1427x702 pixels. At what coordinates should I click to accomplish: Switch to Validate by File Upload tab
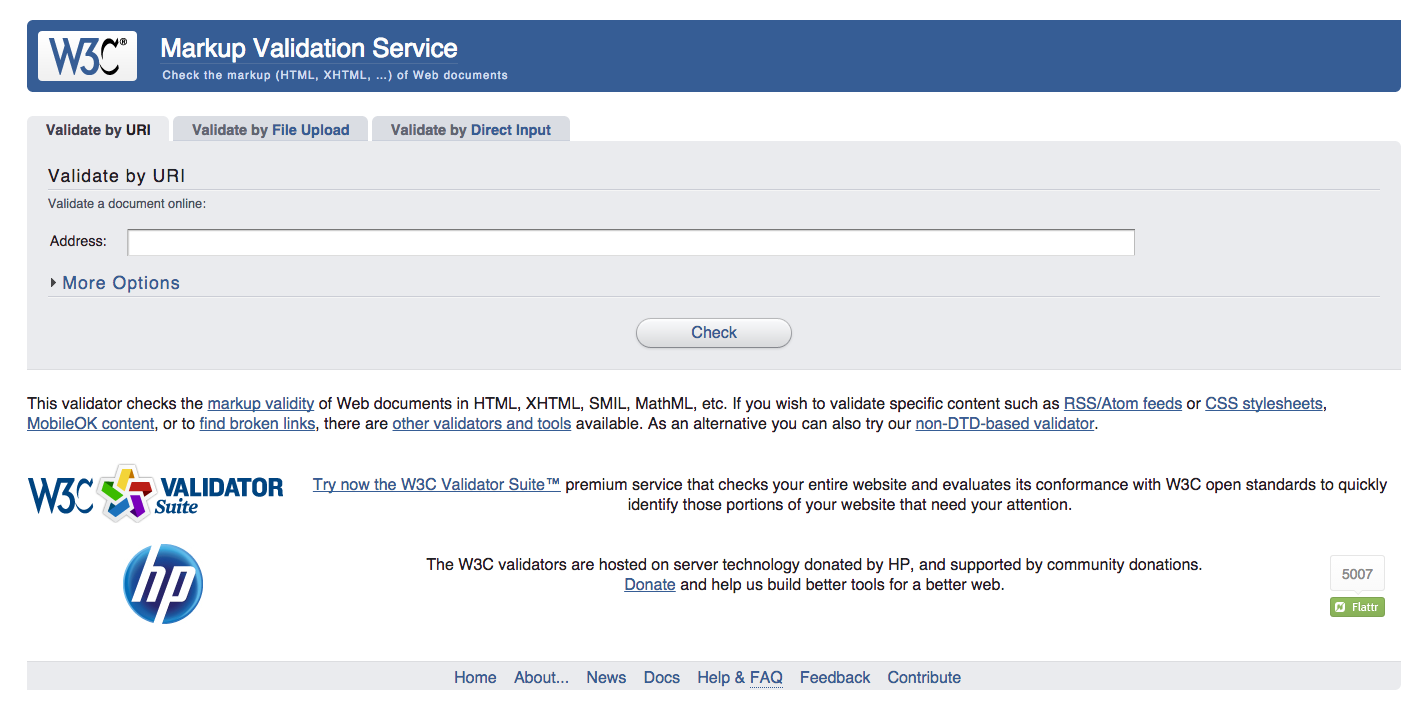[x=270, y=130]
